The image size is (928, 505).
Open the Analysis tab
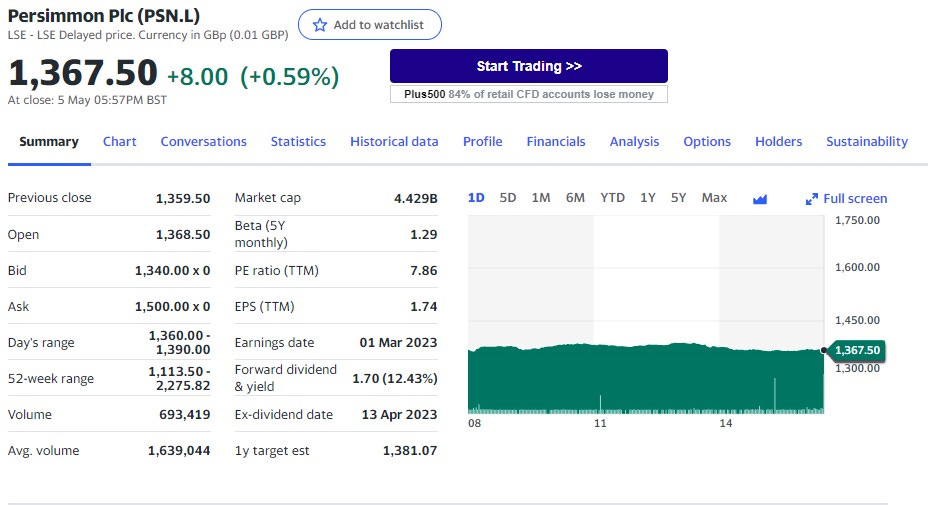coord(634,141)
